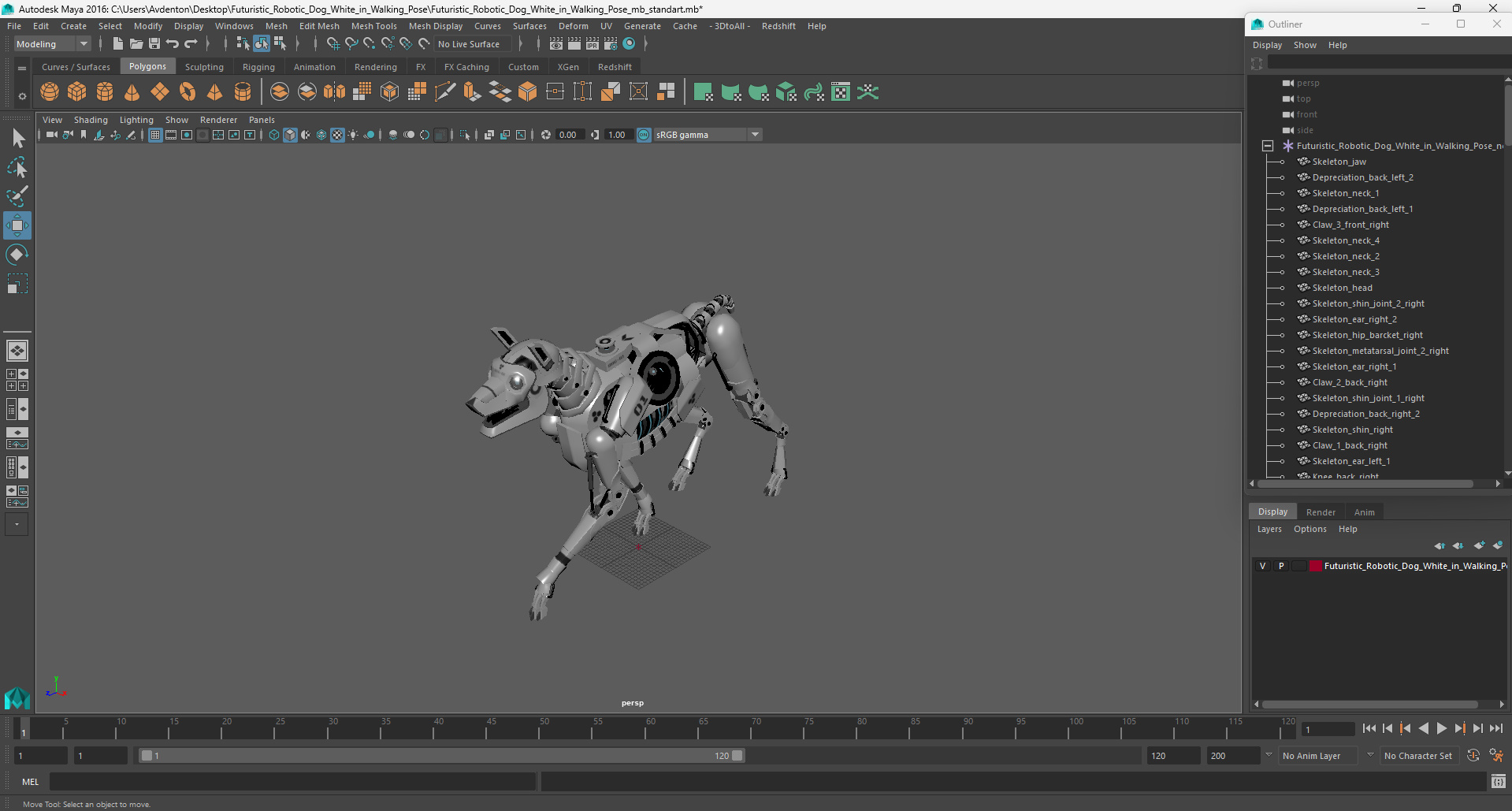Click the Open Scene folder icon
The height and width of the screenshot is (811, 1512).
136,44
